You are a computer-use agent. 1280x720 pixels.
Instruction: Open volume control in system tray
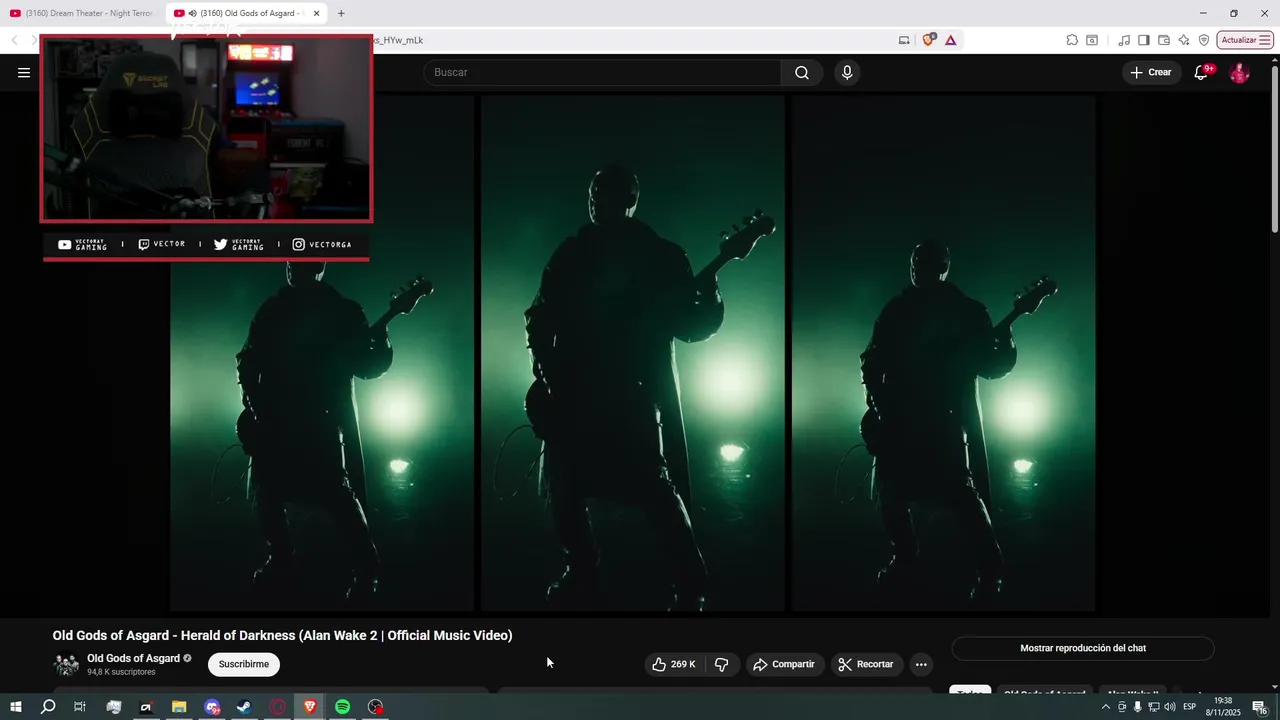[1169, 707]
